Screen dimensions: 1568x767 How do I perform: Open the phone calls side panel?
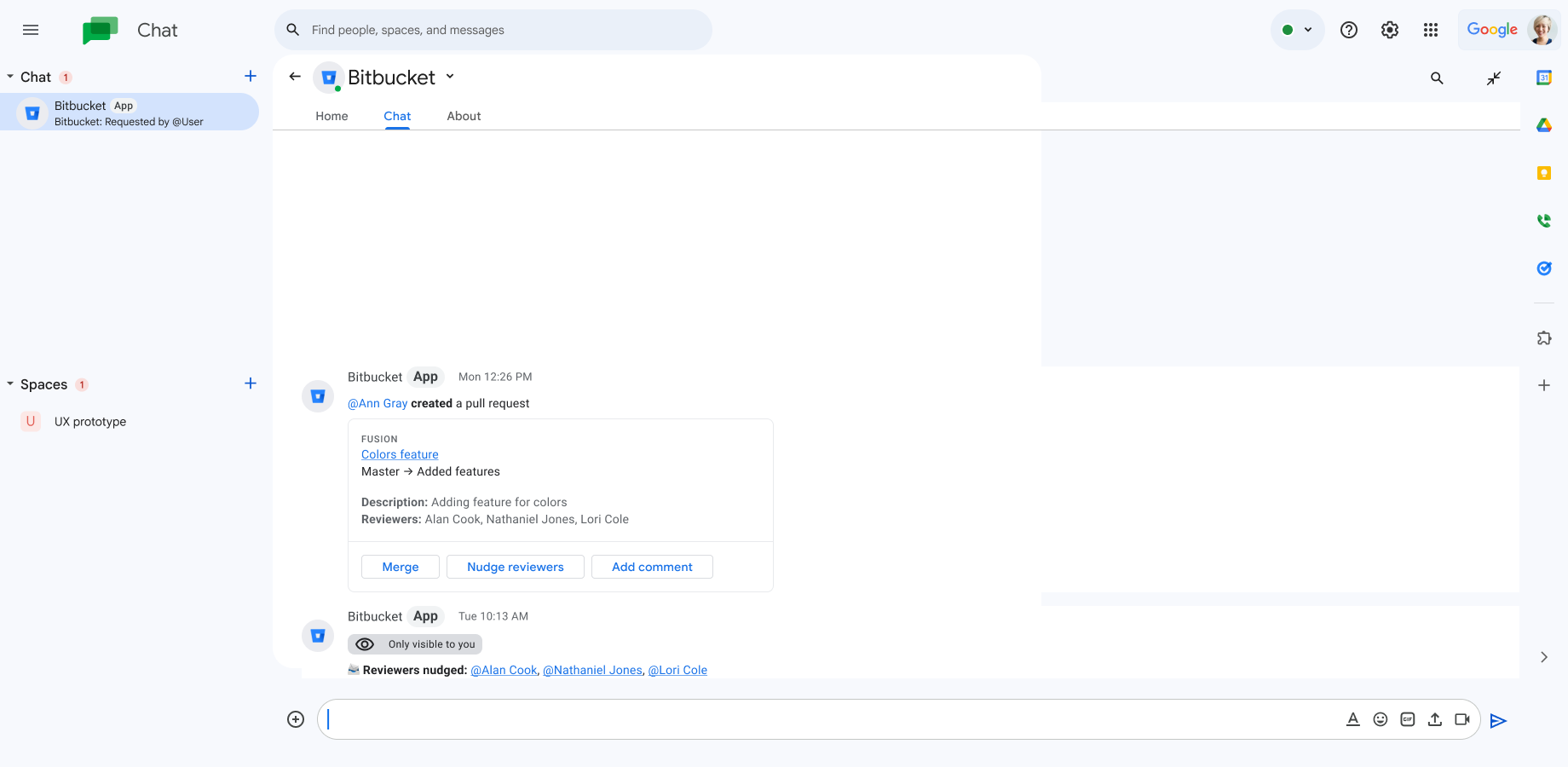pyautogui.click(x=1544, y=221)
